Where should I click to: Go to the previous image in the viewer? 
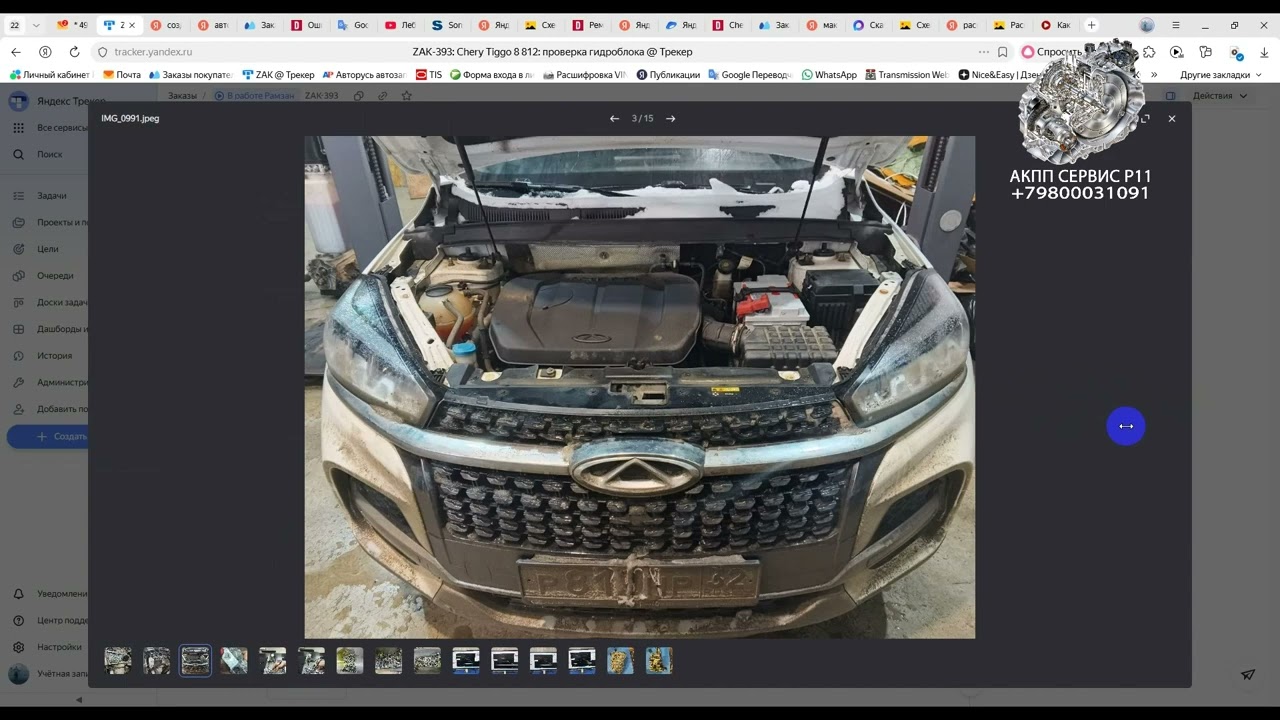point(614,118)
